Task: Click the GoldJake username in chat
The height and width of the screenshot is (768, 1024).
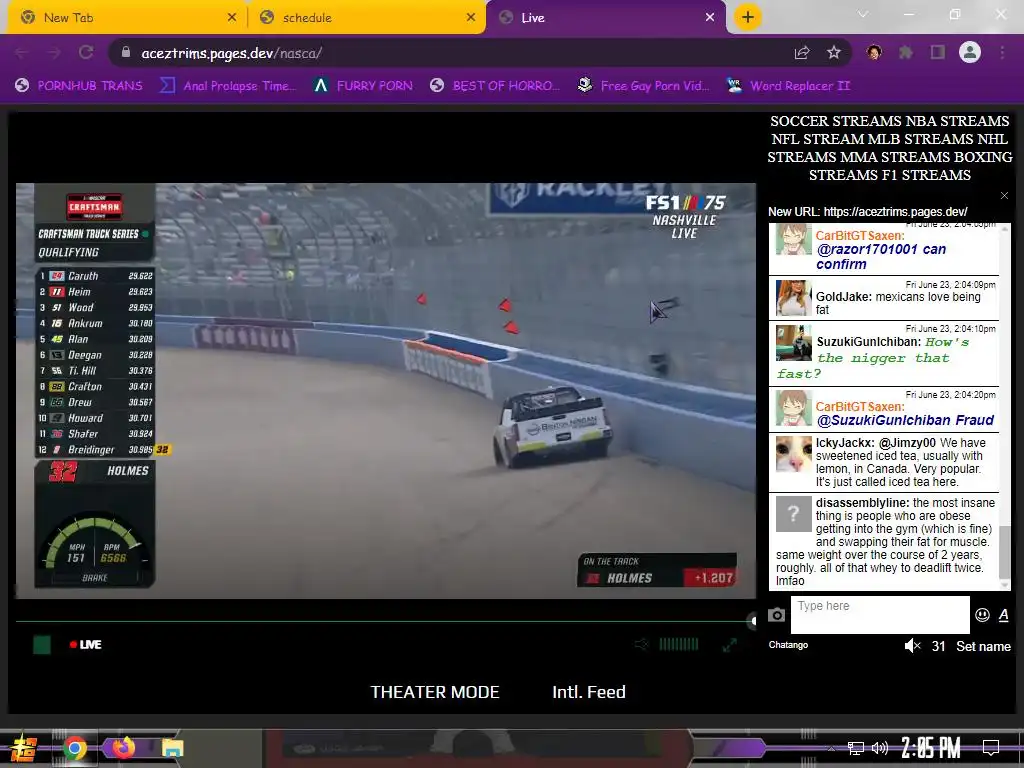Action: coord(843,296)
